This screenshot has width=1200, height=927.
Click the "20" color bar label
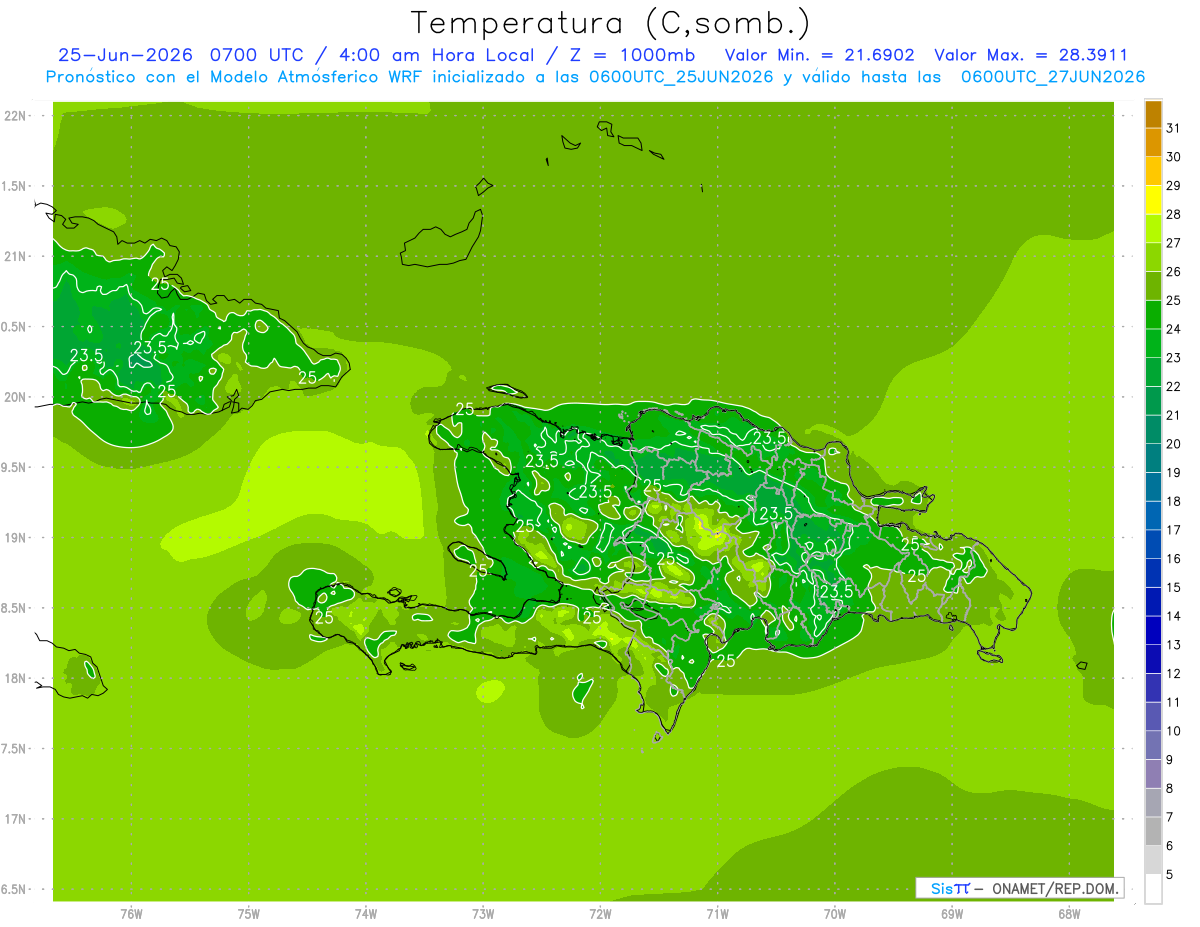[x=1174, y=444]
